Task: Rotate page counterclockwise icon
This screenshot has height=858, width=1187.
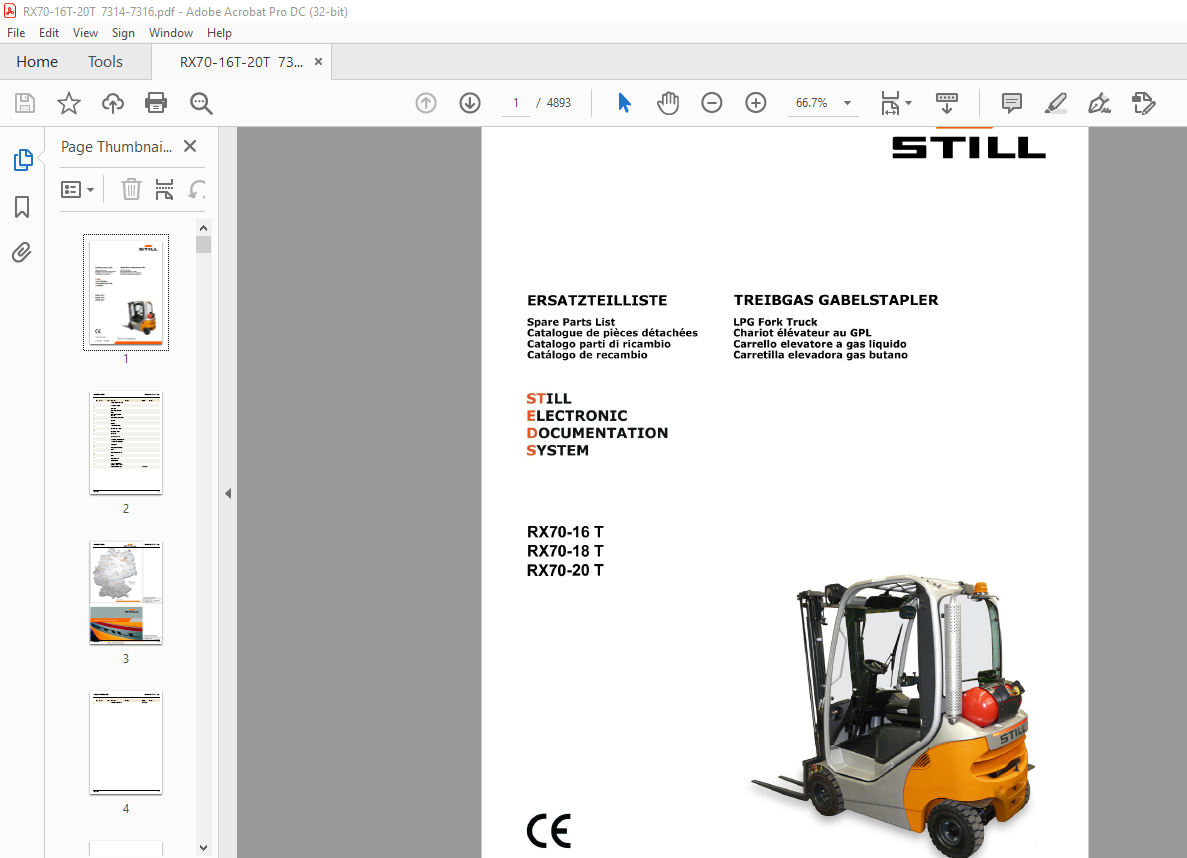Action: coord(197,189)
